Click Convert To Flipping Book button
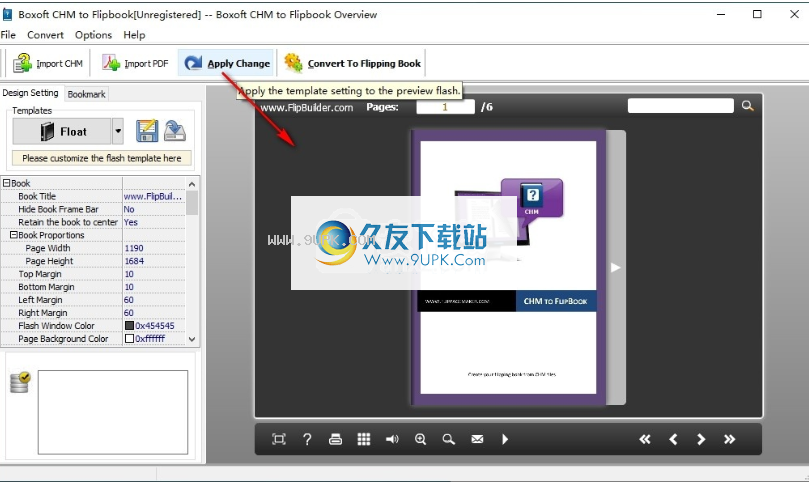 [x=352, y=63]
